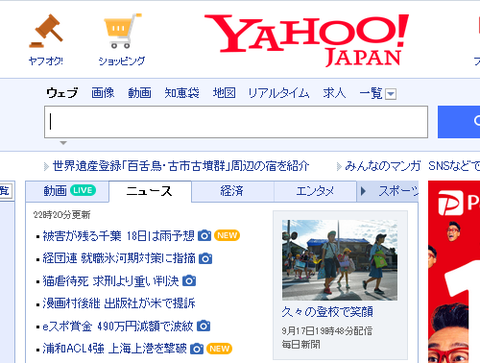Click the LIVE badge on 動画 tab
Screen dimensions: 480x363
click(x=83, y=190)
